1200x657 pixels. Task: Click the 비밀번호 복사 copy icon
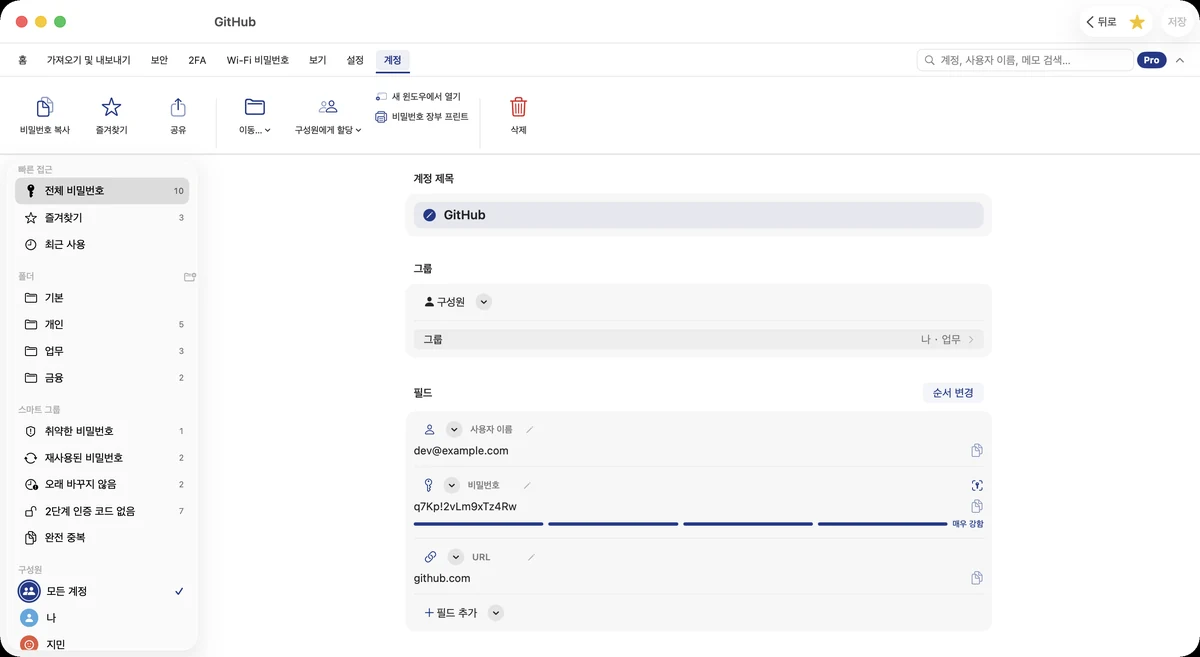[x=45, y=107]
